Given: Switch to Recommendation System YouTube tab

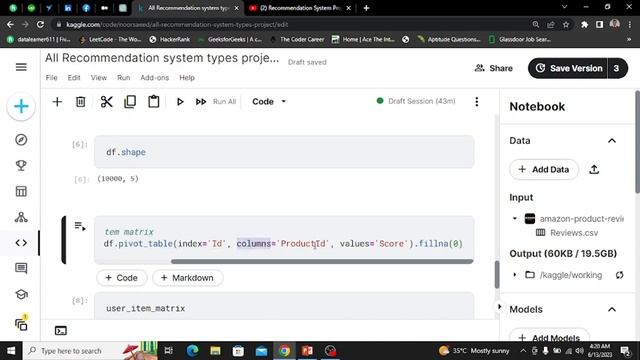Looking at the screenshot, I should 300,8.
